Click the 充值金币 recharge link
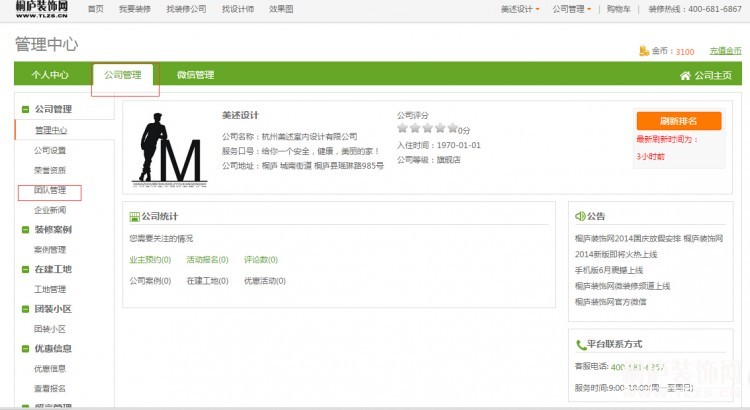 727,51
